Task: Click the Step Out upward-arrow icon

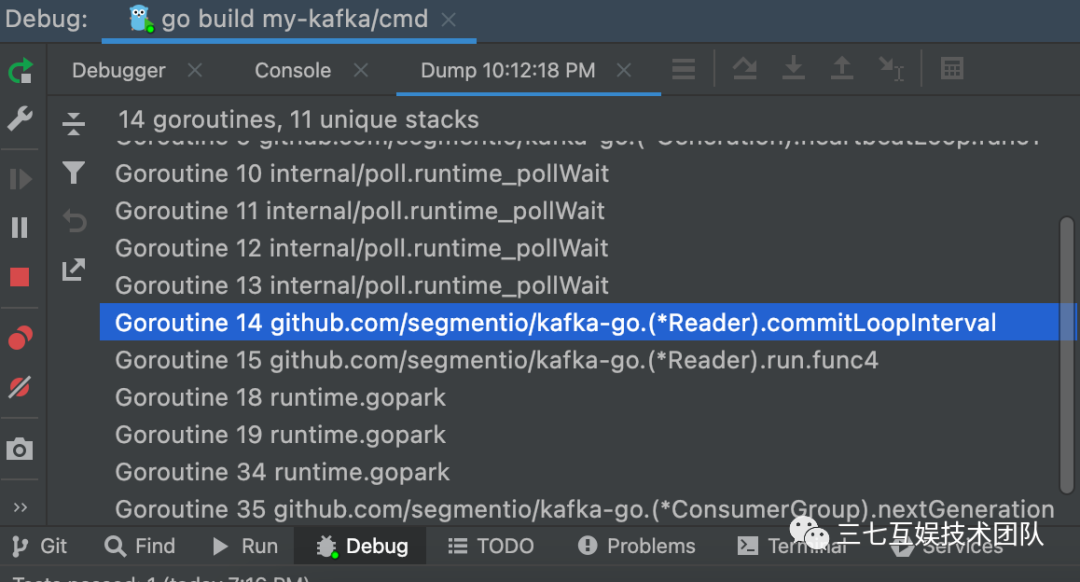Action: pos(842,69)
